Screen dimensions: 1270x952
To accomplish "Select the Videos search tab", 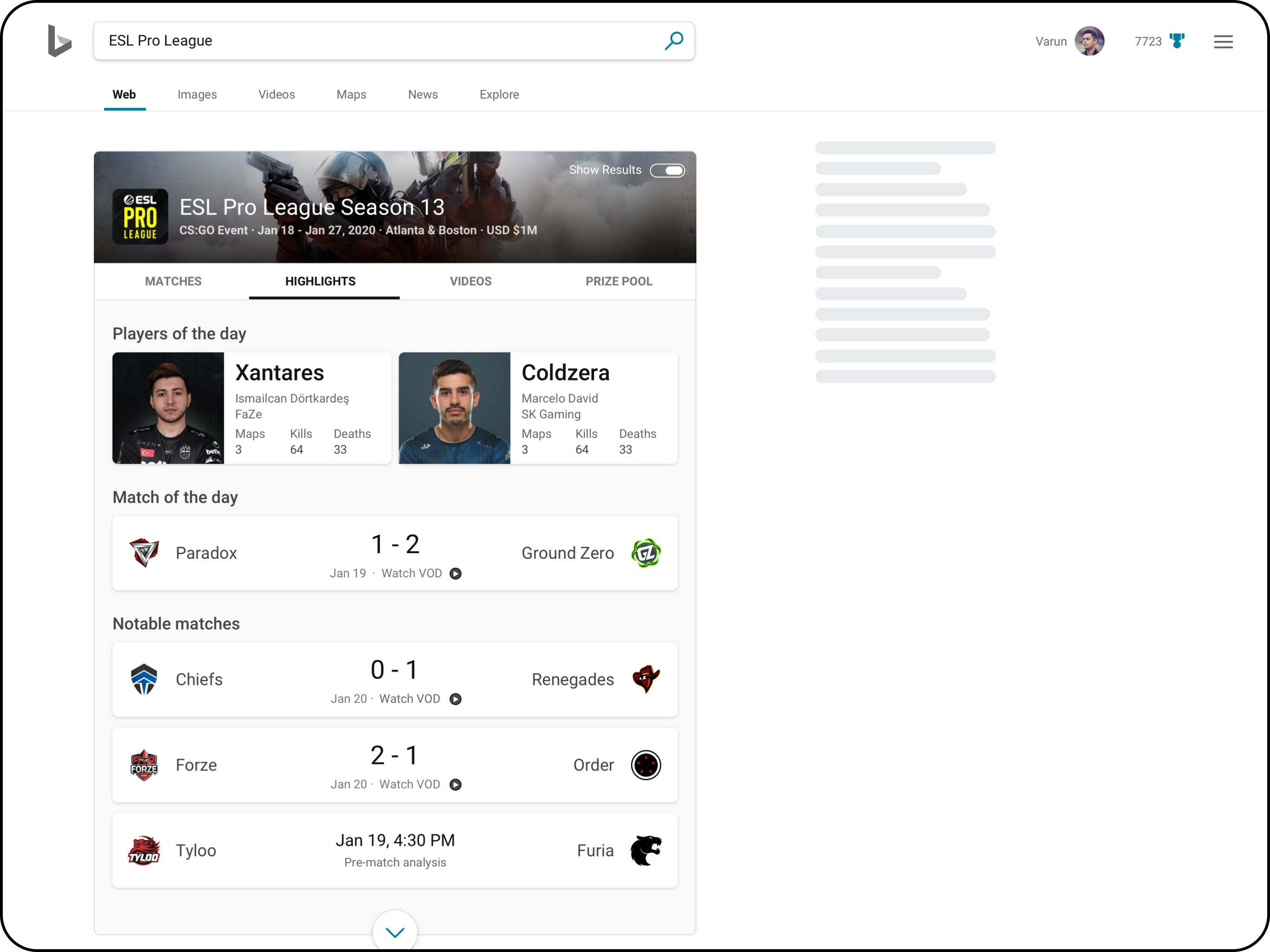I will click(x=277, y=94).
